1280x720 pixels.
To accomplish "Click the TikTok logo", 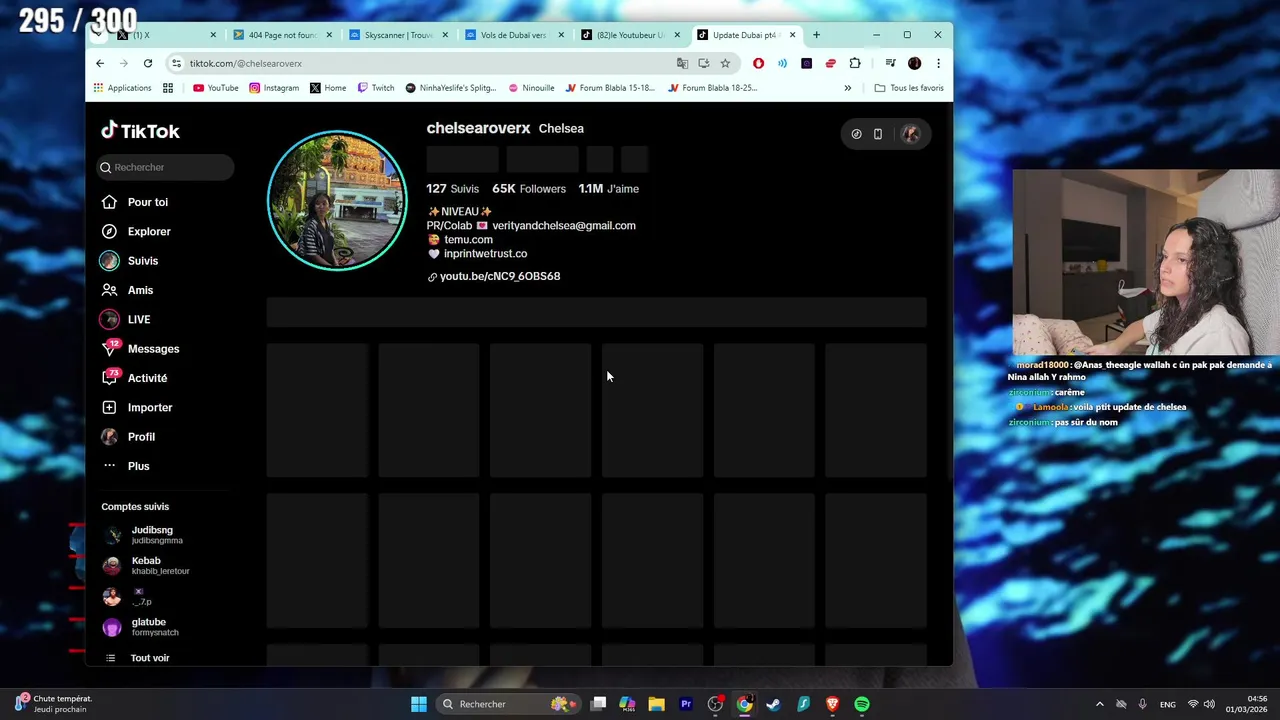I will tap(140, 131).
